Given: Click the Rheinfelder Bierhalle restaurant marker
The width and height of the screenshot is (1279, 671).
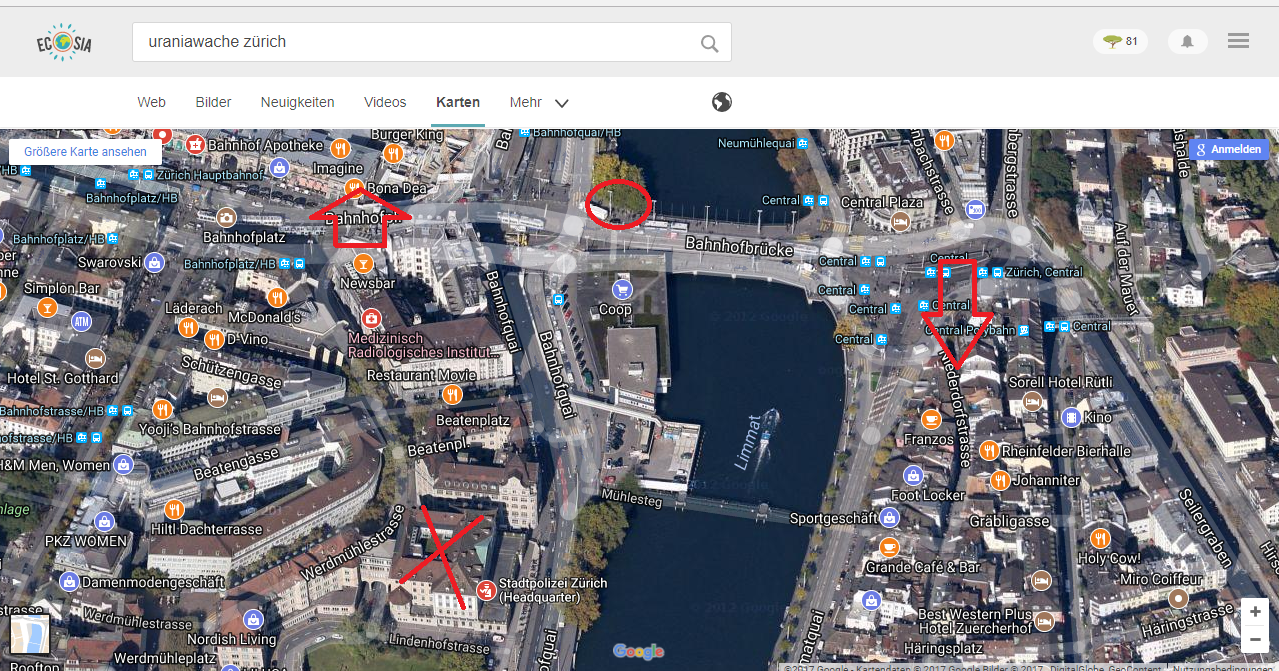Looking at the screenshot, I should (989, 451).
